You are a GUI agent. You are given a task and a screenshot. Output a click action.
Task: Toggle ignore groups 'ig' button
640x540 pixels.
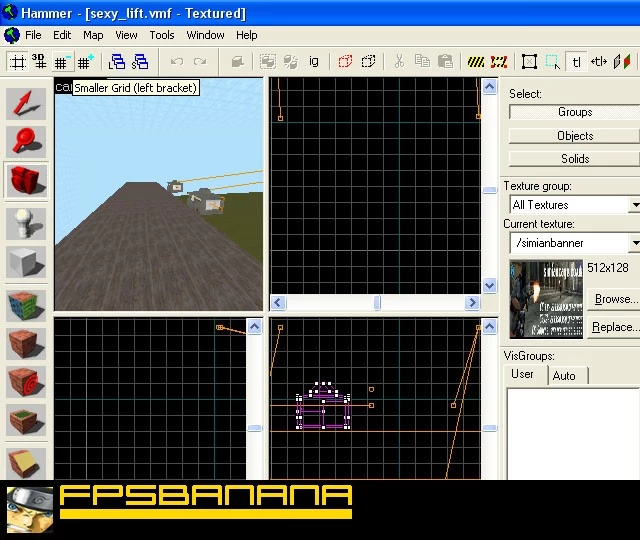(313, 62)
